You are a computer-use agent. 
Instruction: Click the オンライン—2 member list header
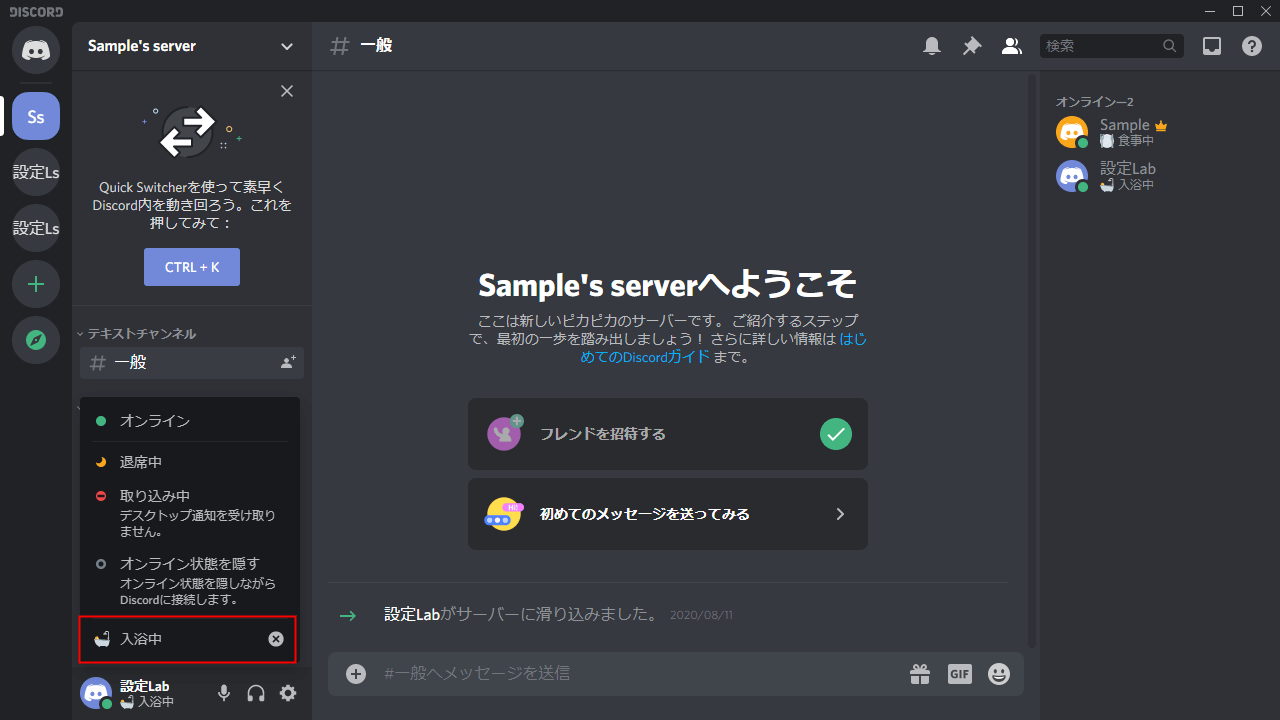click(x=1095, y=102)
